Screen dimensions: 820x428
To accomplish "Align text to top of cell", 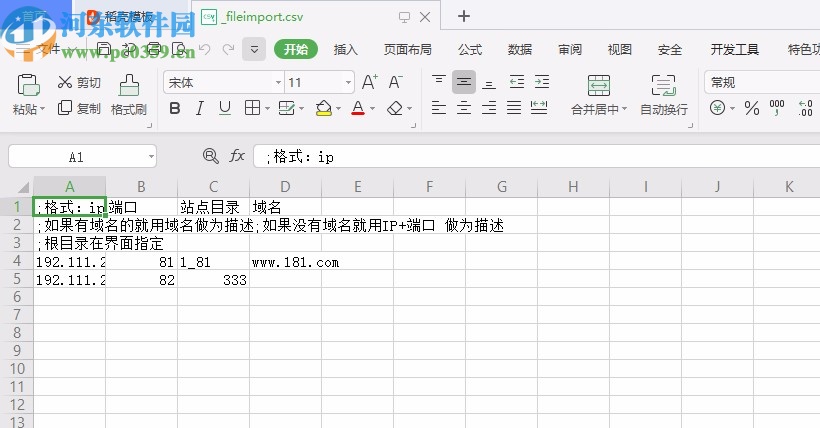I will [439, 82].
